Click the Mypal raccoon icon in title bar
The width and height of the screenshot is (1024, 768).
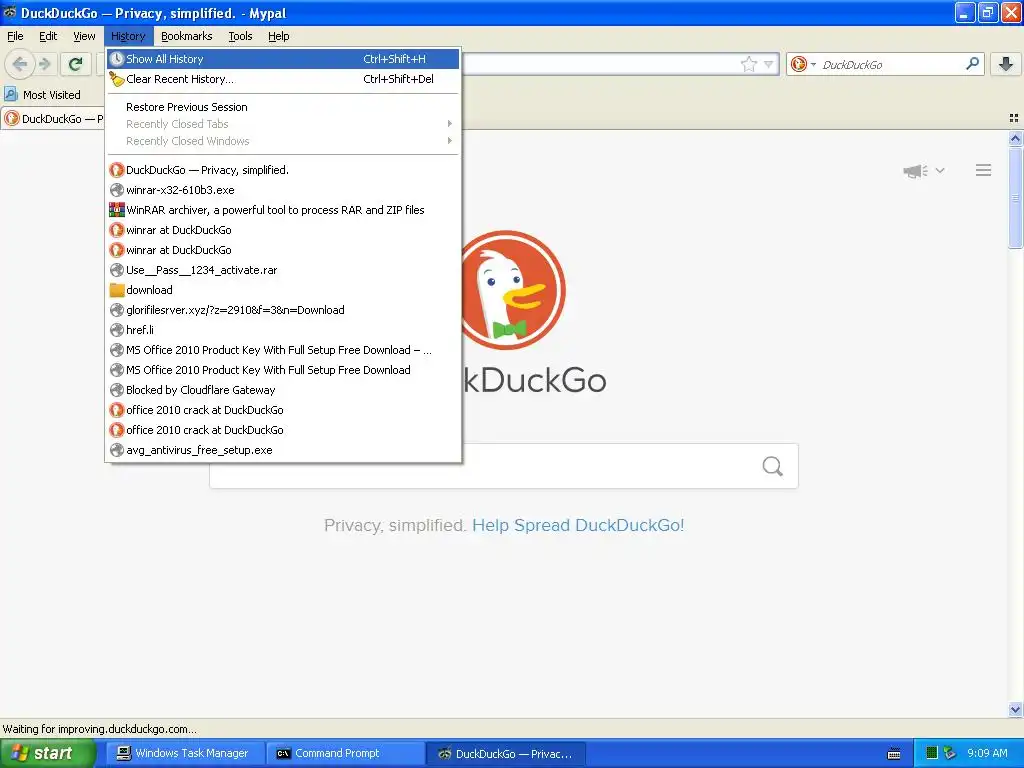coord(10,12)
